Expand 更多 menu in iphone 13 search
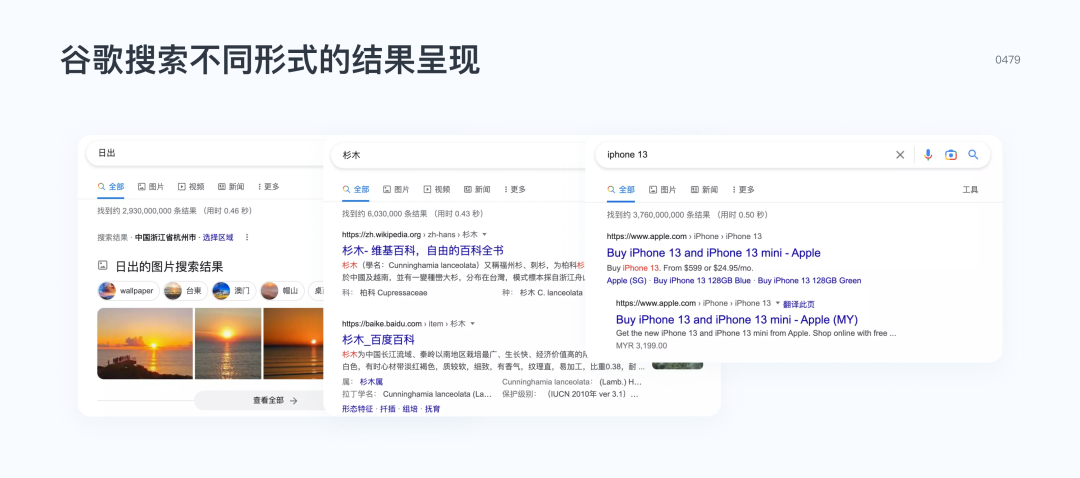 click(742, 189)
